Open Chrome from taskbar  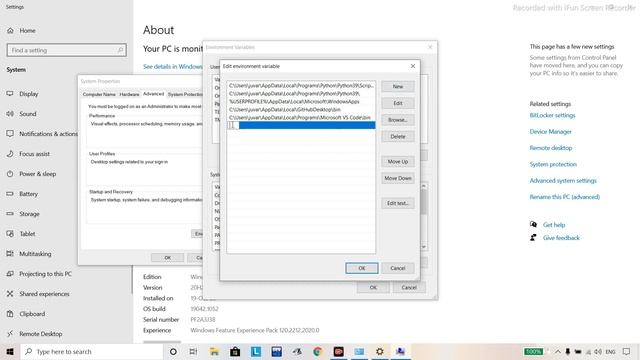pyautogui.click(x=318, y=351)
